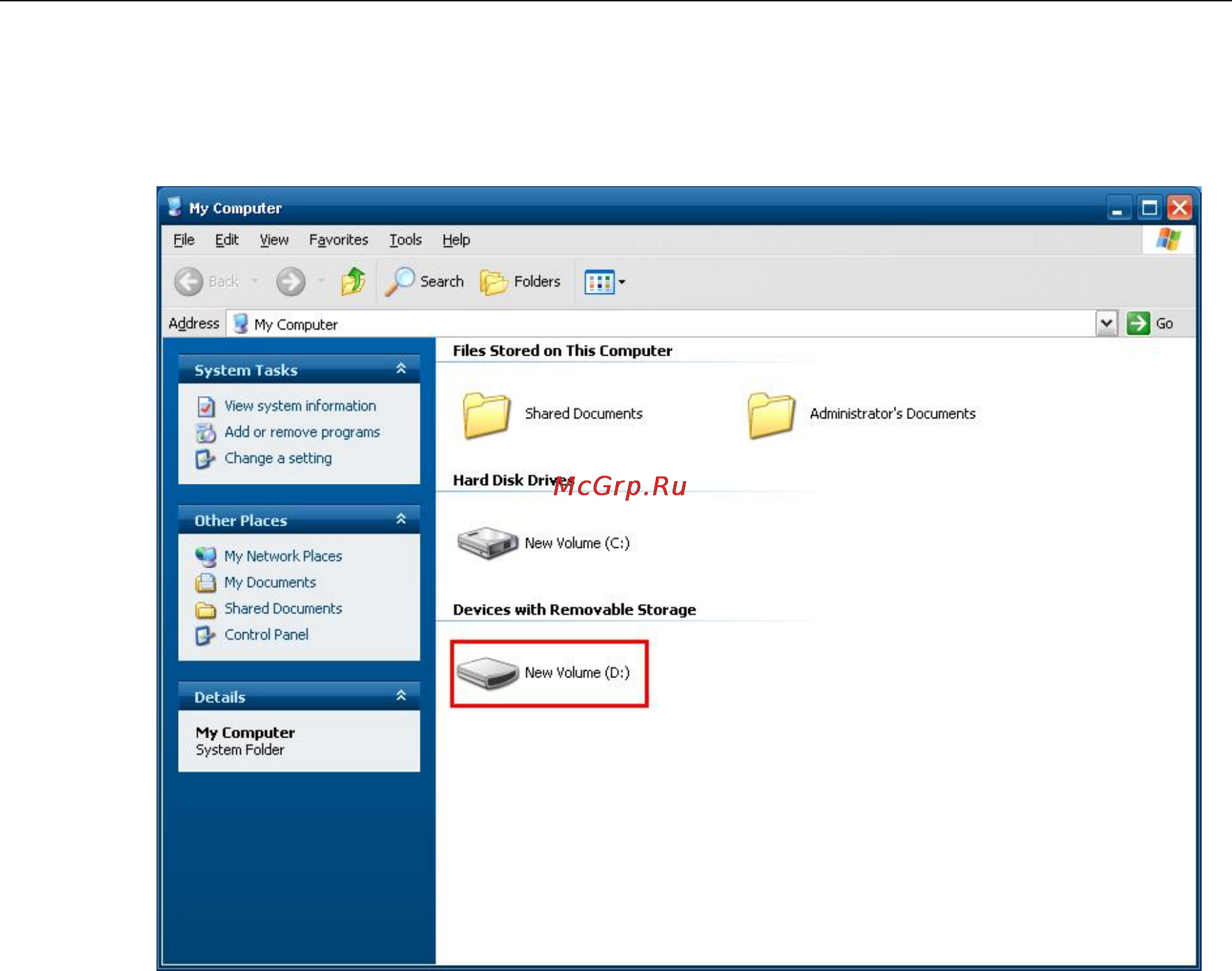The height and width of the screenshot is (971, 1232).
Task: Click the System Folder details text
Action: [x=240, y=750]
